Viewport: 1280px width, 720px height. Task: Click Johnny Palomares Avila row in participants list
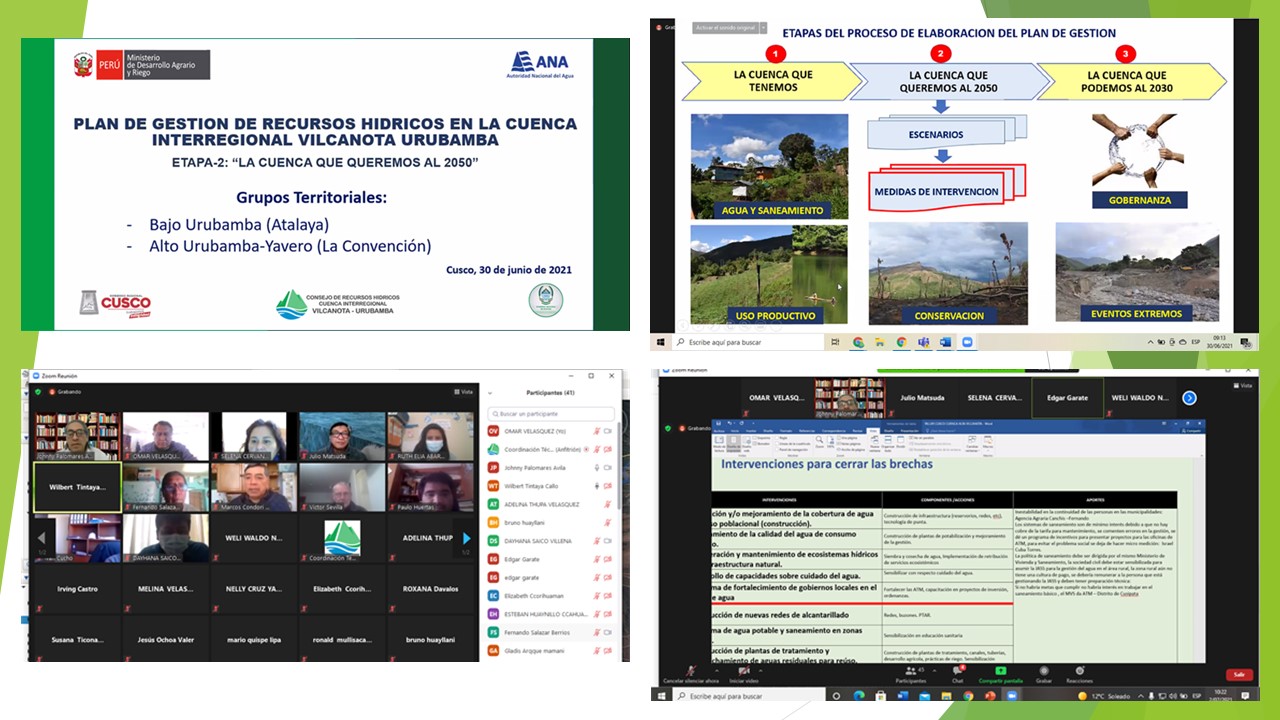pos(551,468)
